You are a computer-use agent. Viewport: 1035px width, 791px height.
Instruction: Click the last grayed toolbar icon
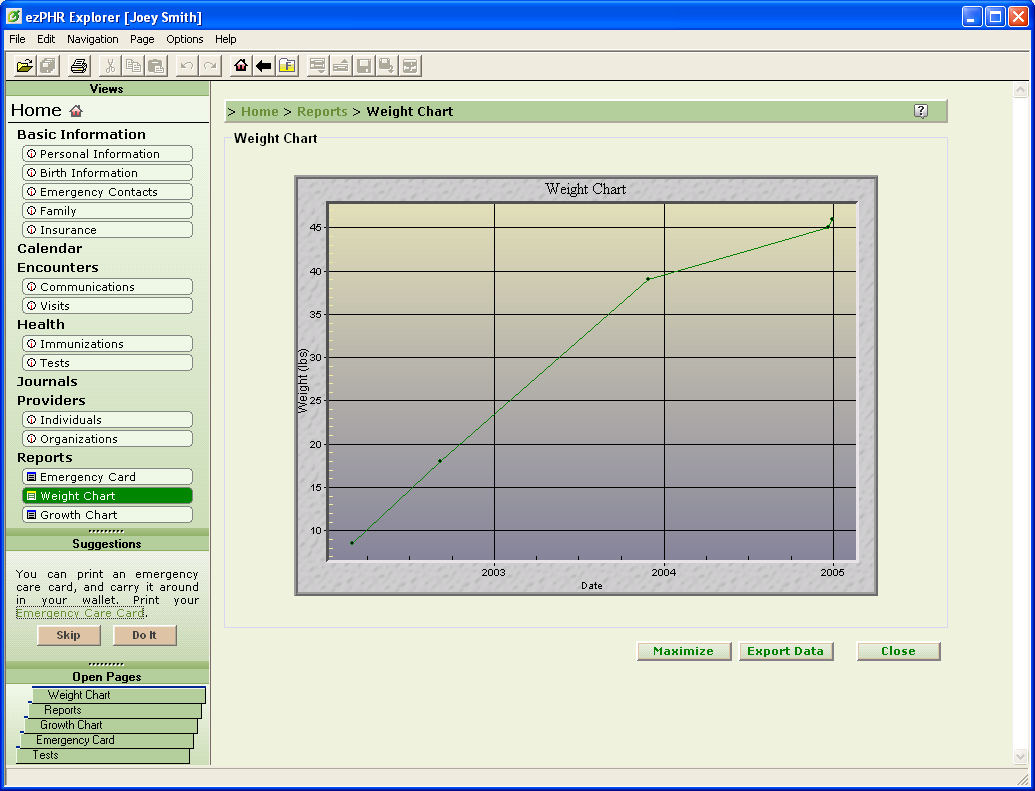(x=410, y=65)
